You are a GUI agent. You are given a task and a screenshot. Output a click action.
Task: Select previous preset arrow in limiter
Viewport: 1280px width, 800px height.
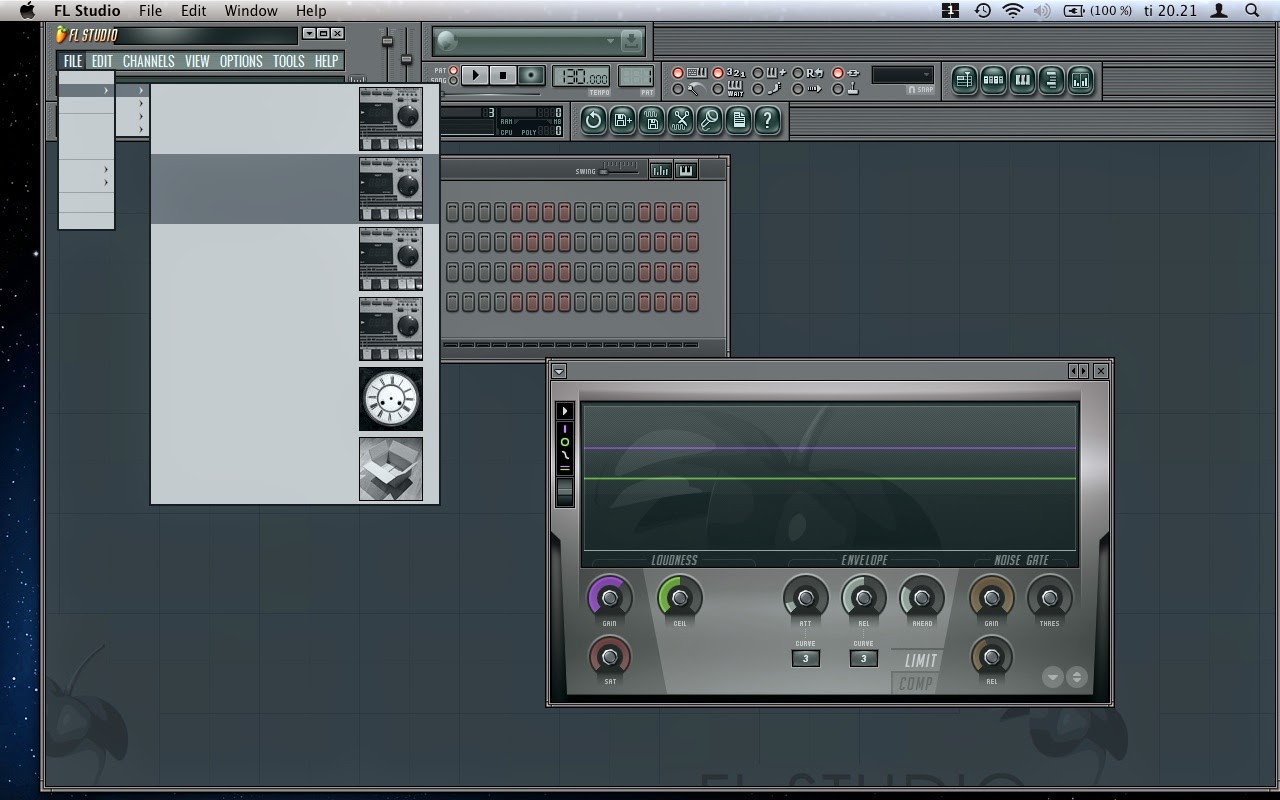[x=1075, y=371]
